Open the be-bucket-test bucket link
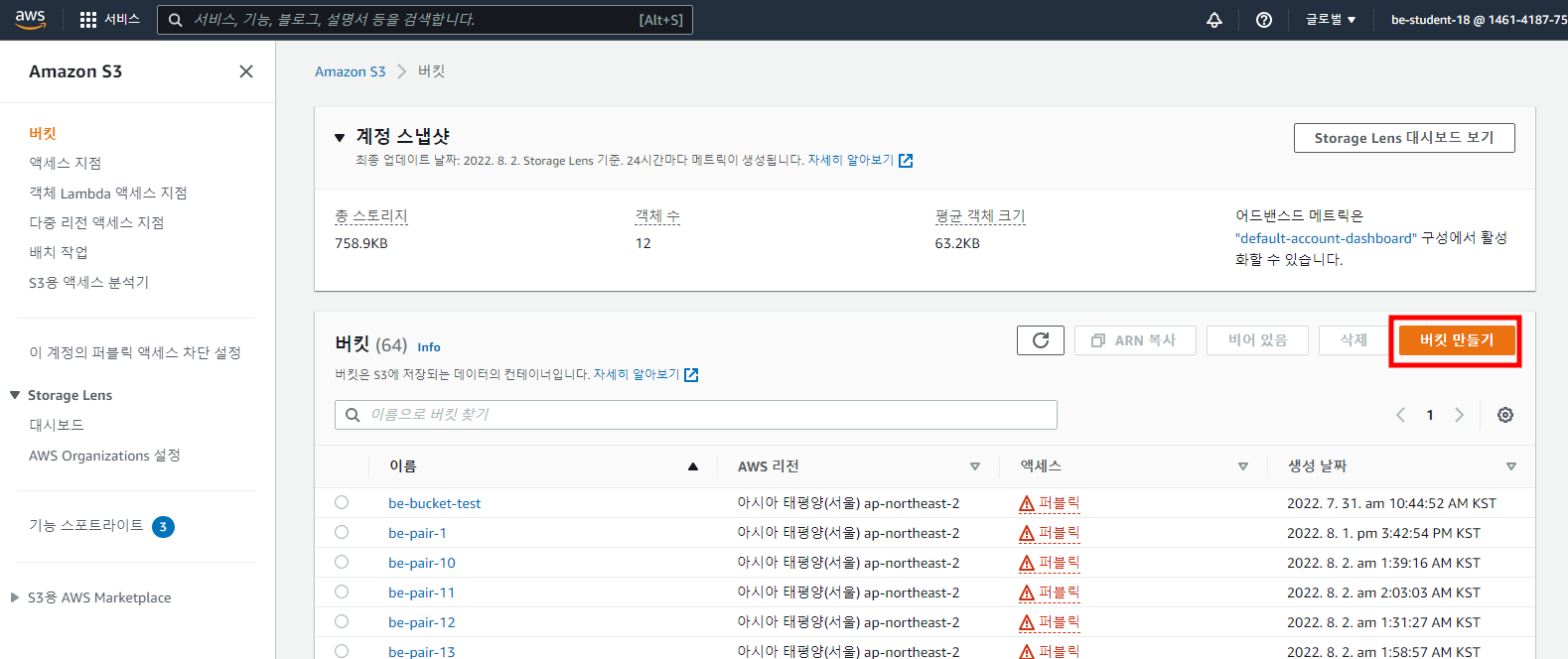The image size is (1568, 659). pyautogui.click(x=434, y=503)
